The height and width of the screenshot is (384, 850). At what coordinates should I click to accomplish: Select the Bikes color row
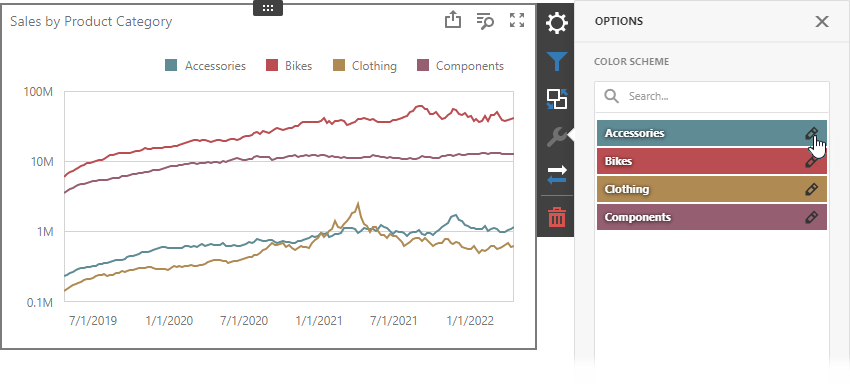point(712,161)
